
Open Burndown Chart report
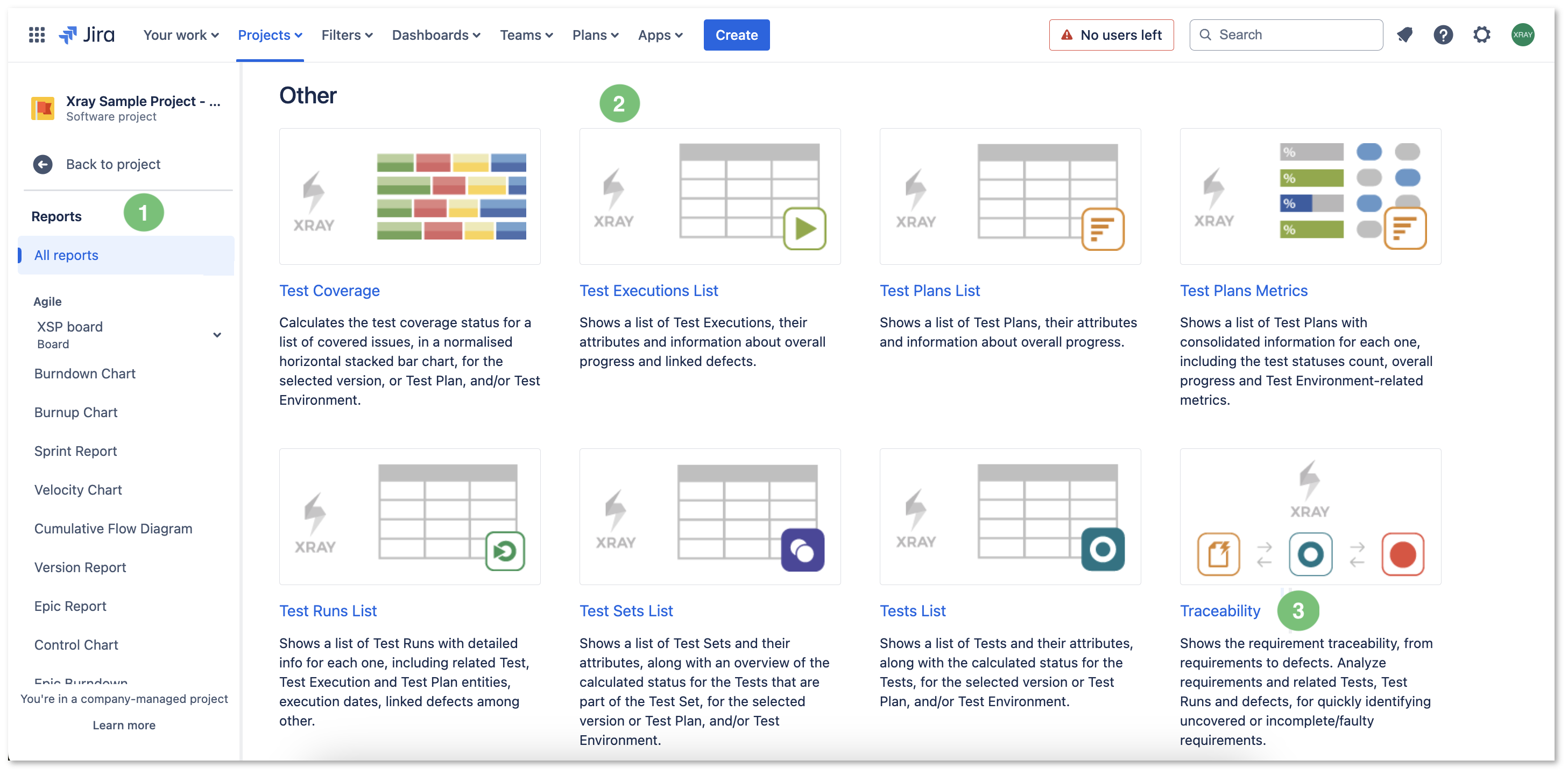[x=84, y=374]
